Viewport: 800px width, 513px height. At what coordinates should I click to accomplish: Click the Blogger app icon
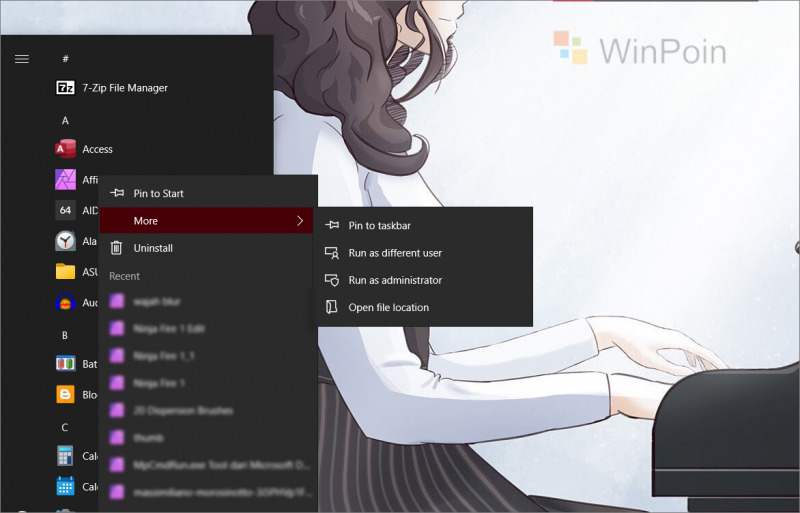(x=65, y=395)
